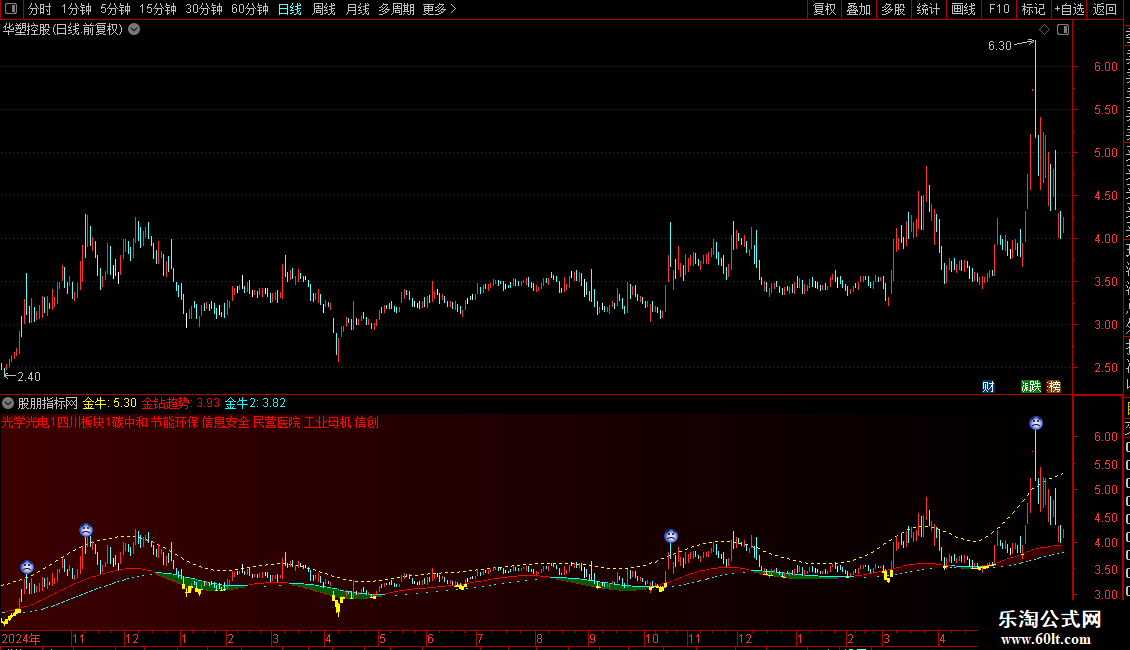The image size is (1130, 650).
Task: Click the 信息安全 sector label
Action: coord(226,422)
